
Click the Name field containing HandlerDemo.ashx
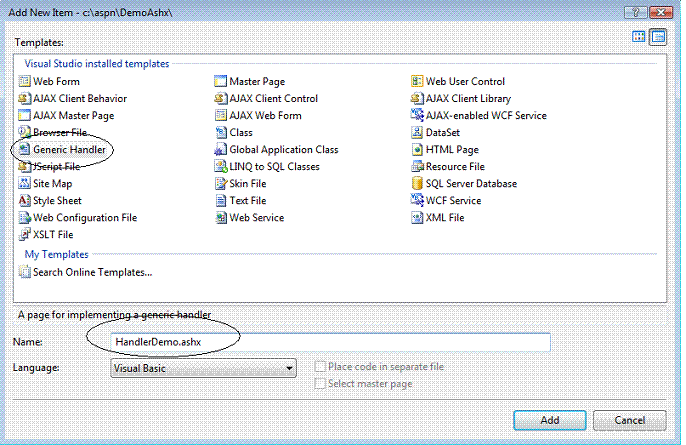tap(330, 342)
